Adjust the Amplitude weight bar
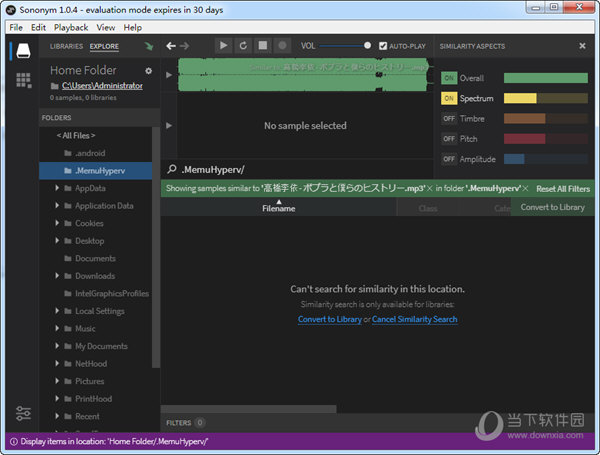Viewport: 600px width, 455px height. (x=546, y=159)
